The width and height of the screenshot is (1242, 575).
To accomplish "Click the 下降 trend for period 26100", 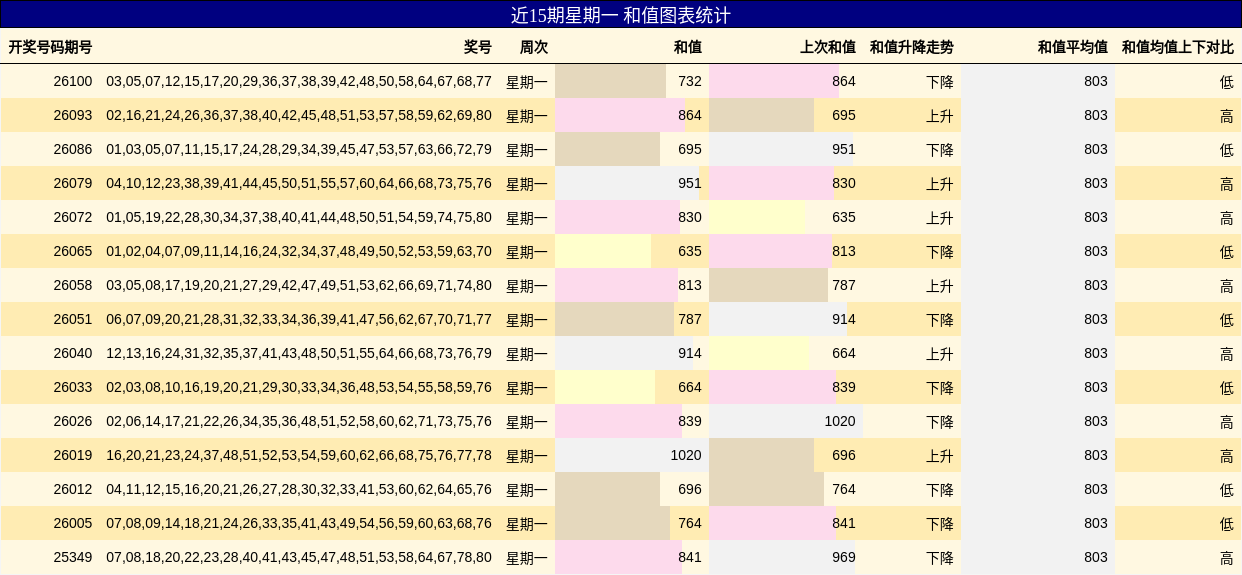I will pyautogui.click(x=940, y=82).
